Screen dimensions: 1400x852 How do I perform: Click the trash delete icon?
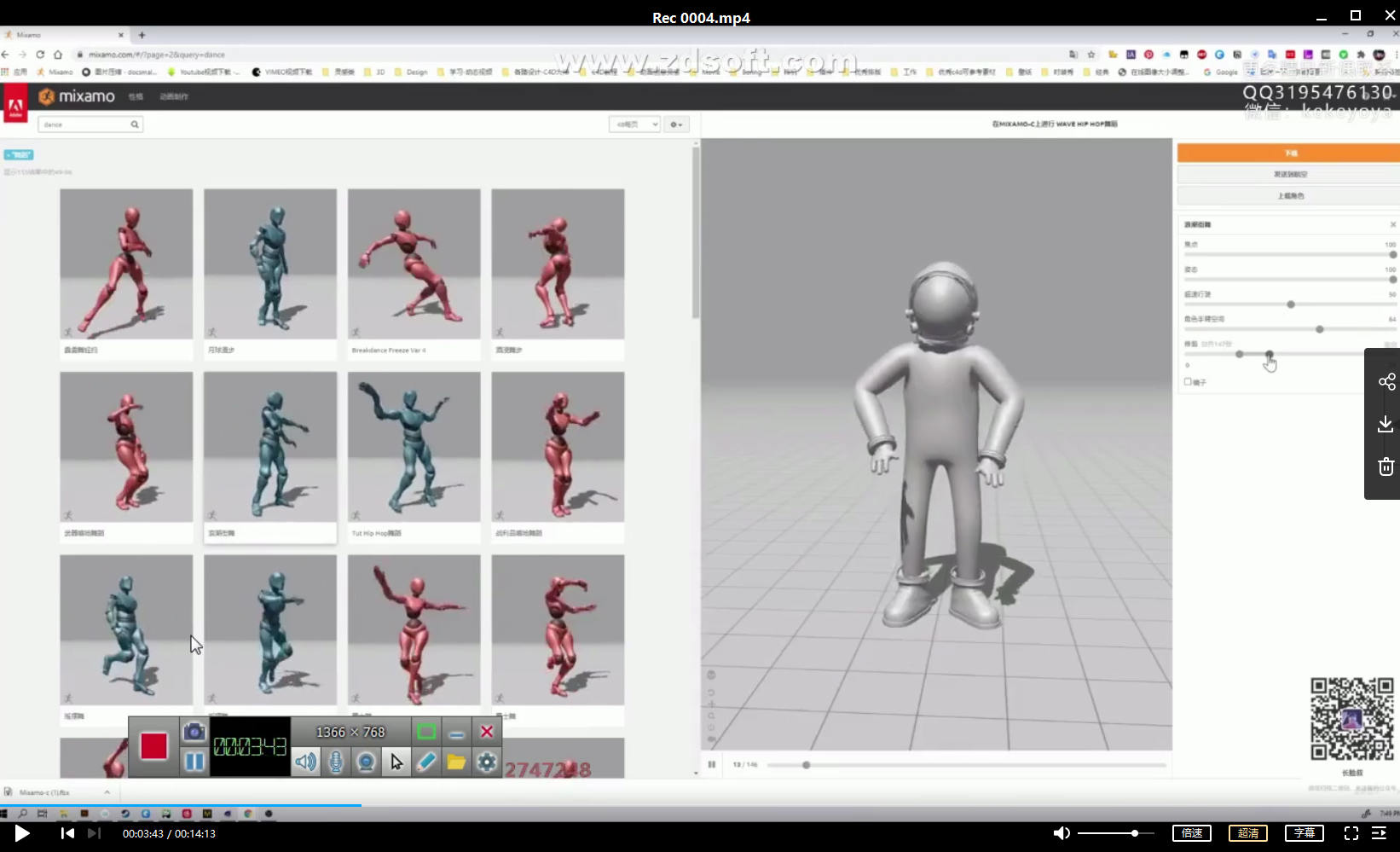pos(1386,467)
